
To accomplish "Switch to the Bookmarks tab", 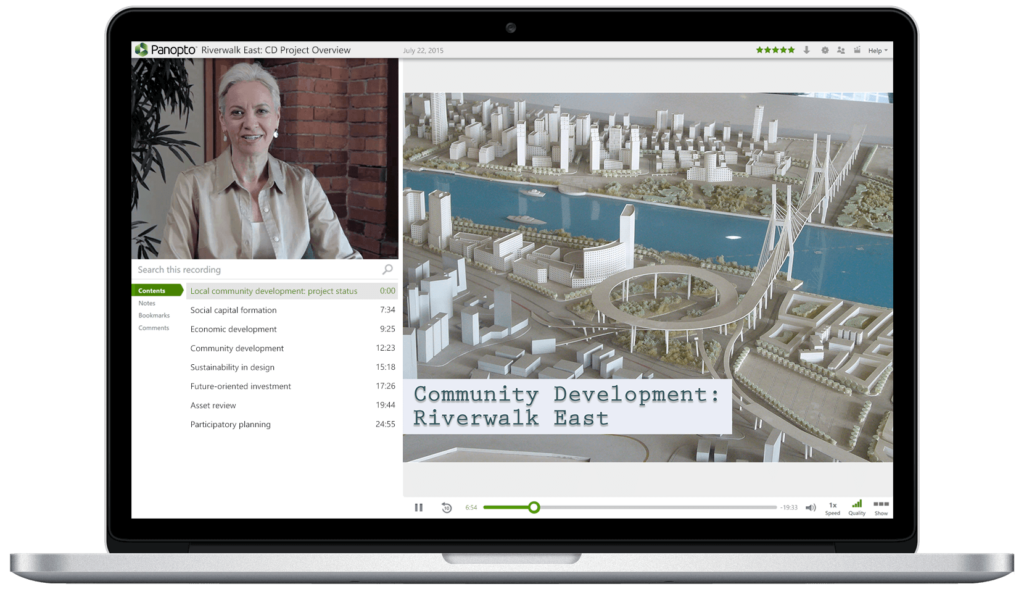I will (154, 316).
